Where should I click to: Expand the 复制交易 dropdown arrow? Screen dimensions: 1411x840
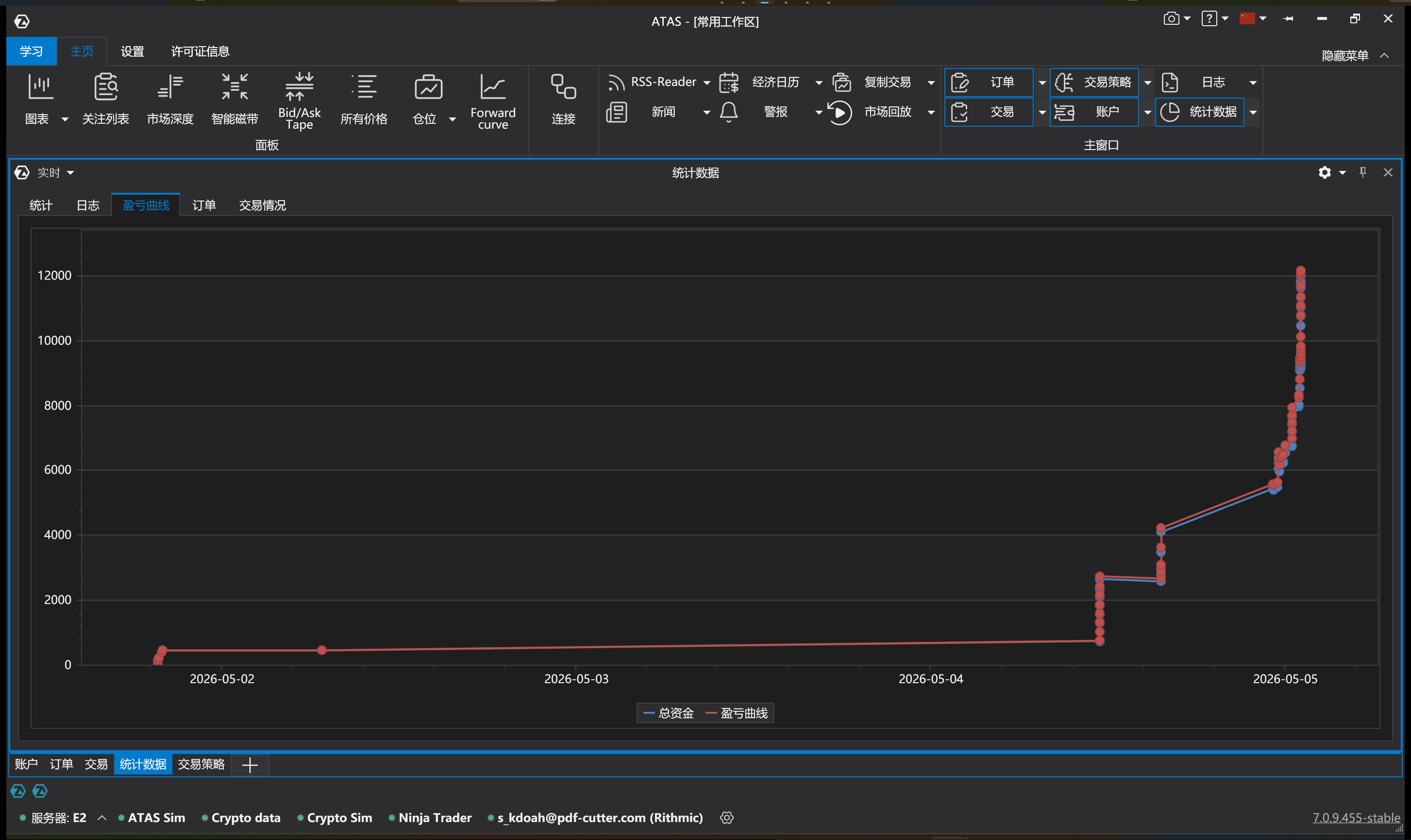point(930,83)
